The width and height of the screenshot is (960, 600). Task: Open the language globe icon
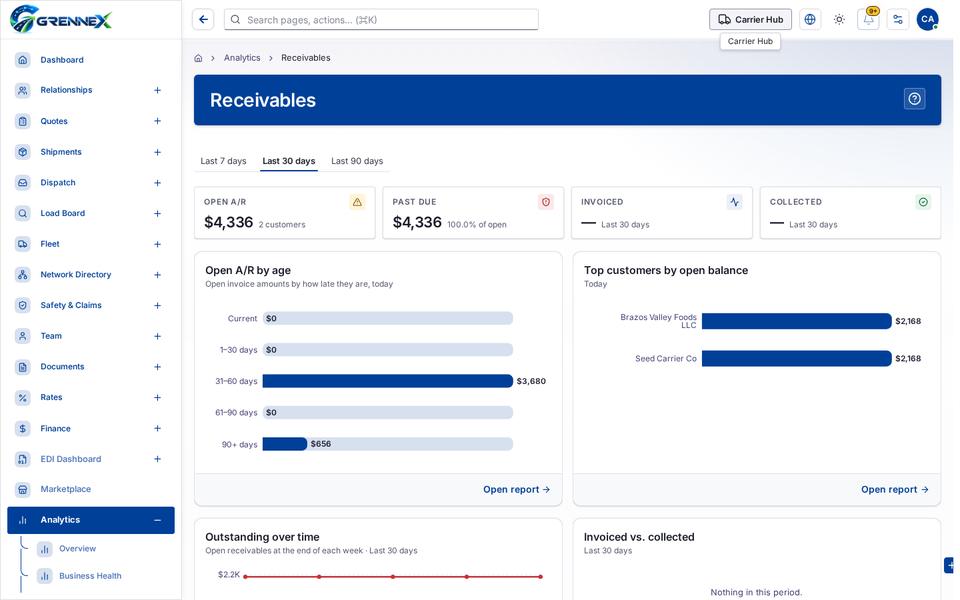click(x=809, y=20)
